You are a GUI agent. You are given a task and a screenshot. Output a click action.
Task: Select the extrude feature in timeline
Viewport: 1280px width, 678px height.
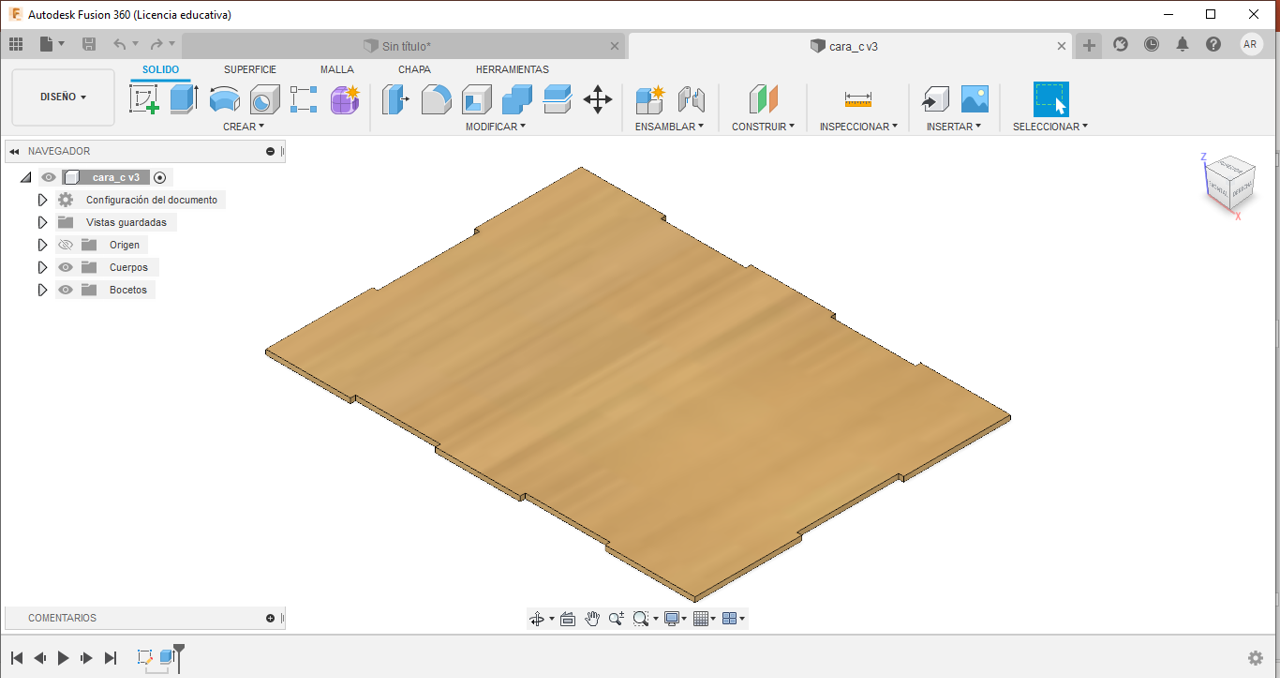coord(167,658)
